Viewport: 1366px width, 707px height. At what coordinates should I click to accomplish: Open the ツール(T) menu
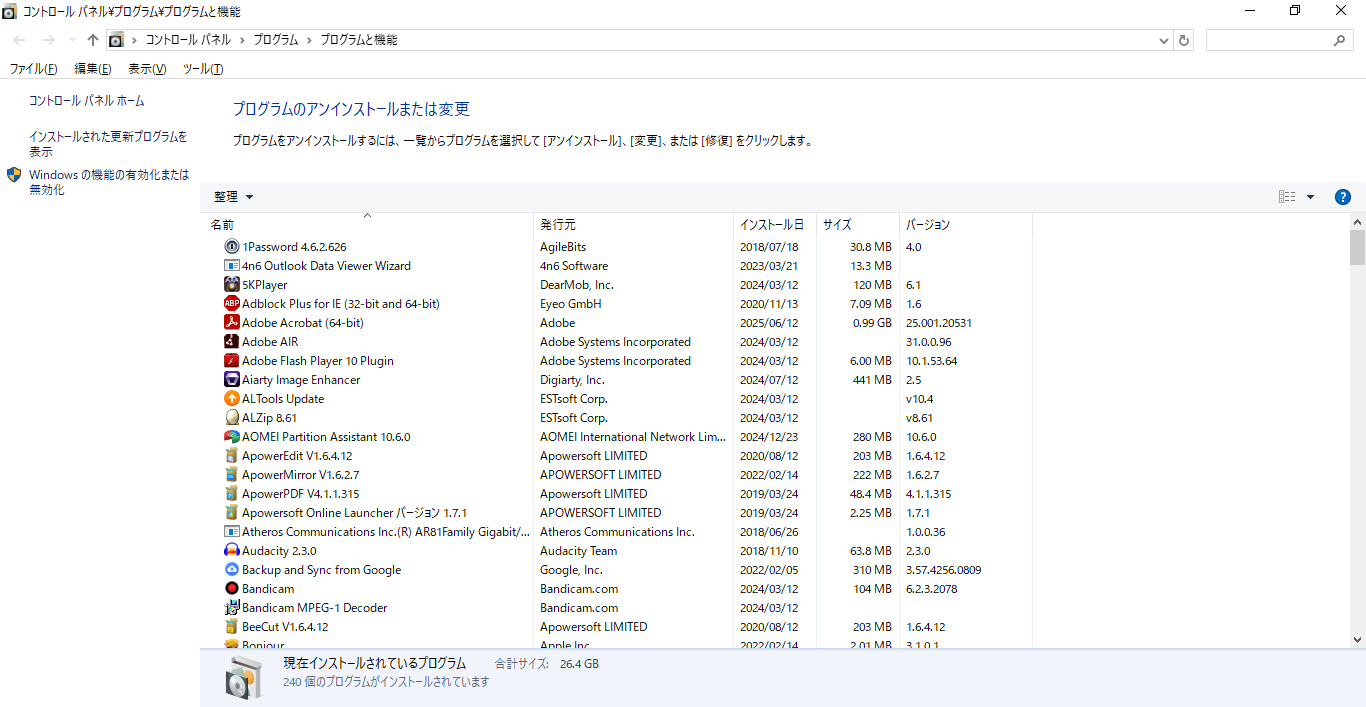click(203, 69)
